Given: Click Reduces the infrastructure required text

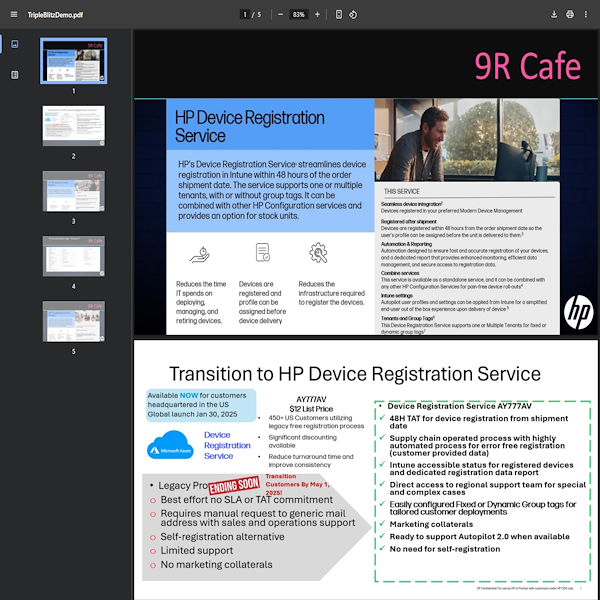Looking at the screenshot, I should pyautogui.click(x=331, y=293).
